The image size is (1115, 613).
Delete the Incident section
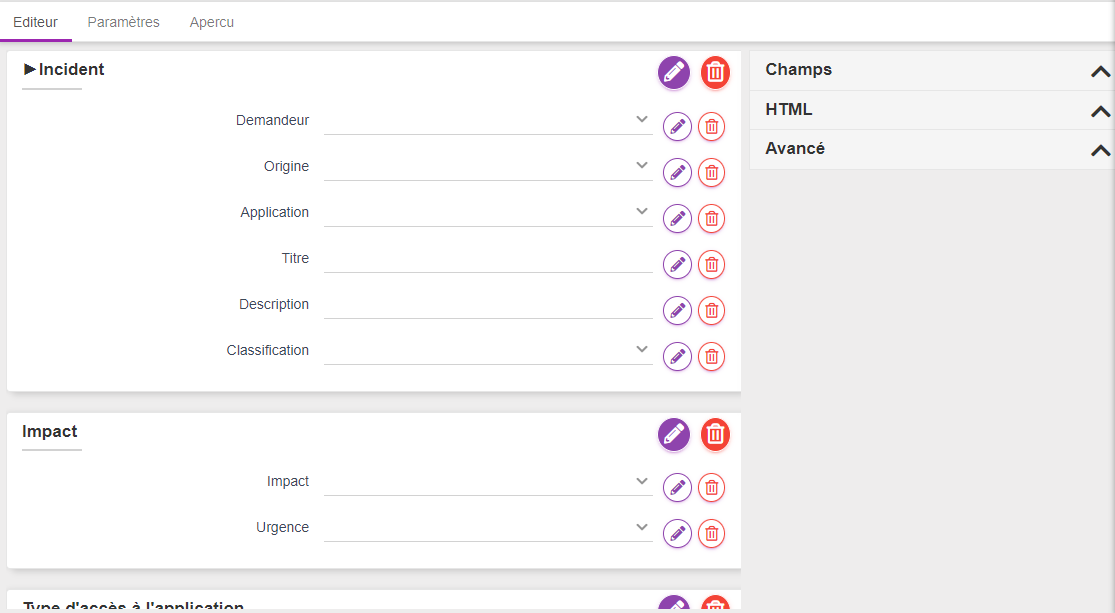(715, 72)
